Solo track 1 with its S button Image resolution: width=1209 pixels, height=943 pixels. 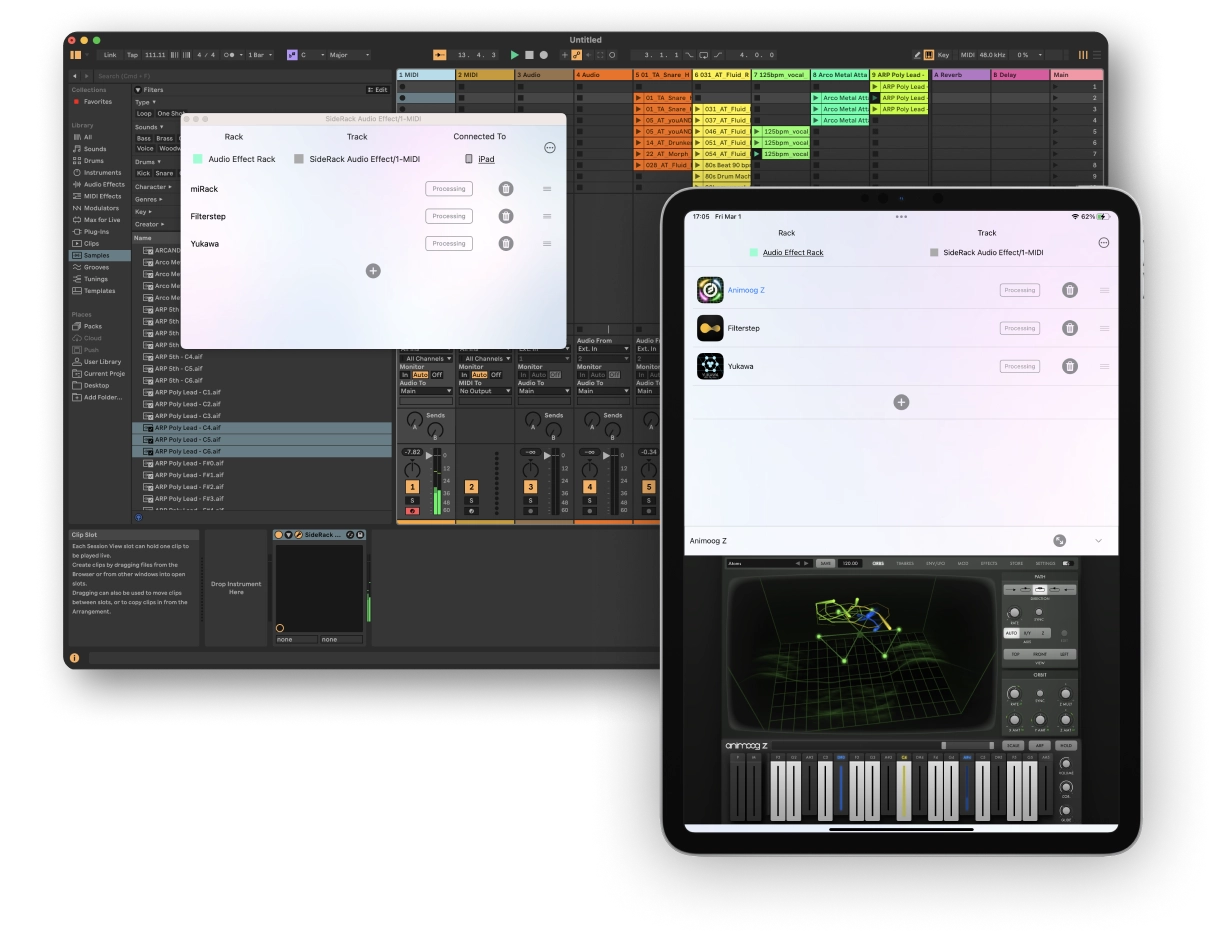412,500
